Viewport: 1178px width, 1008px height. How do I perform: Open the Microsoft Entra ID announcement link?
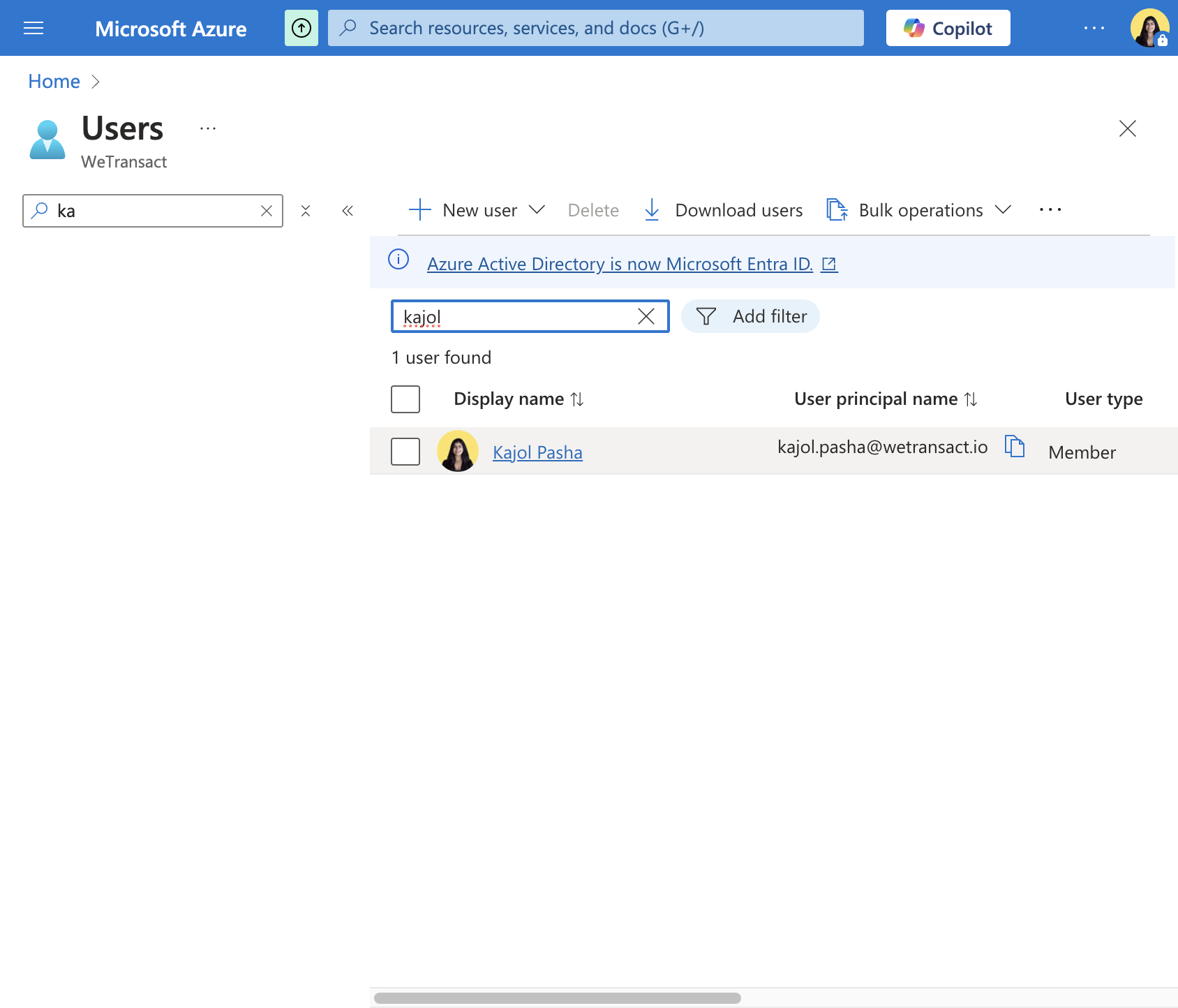coord(620,264)
